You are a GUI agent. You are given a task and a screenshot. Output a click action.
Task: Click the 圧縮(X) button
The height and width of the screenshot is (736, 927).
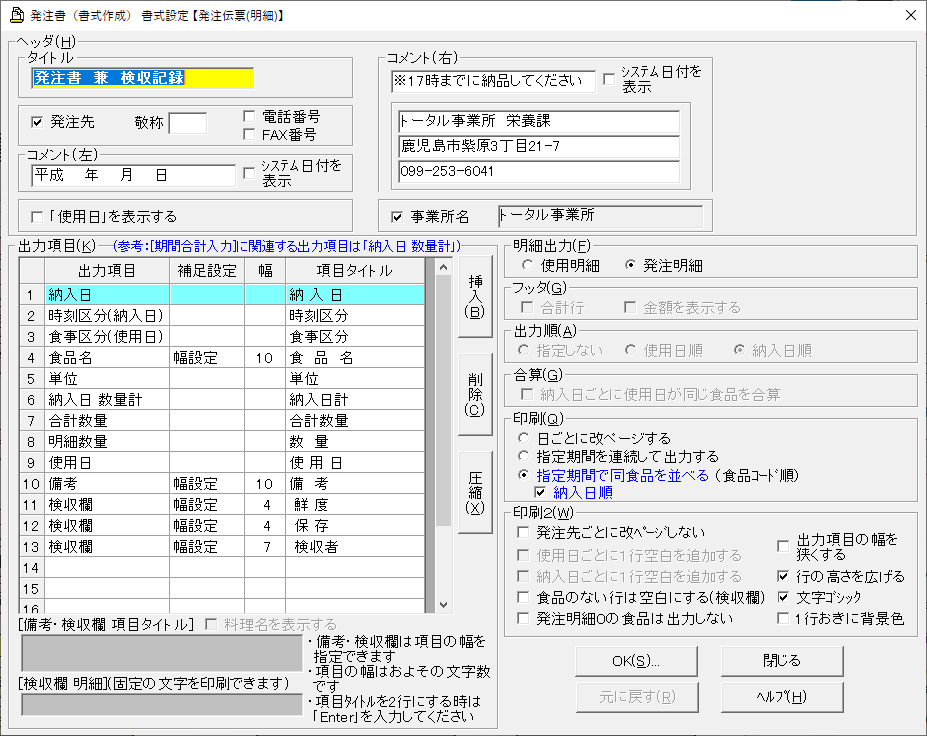[475, 492]
